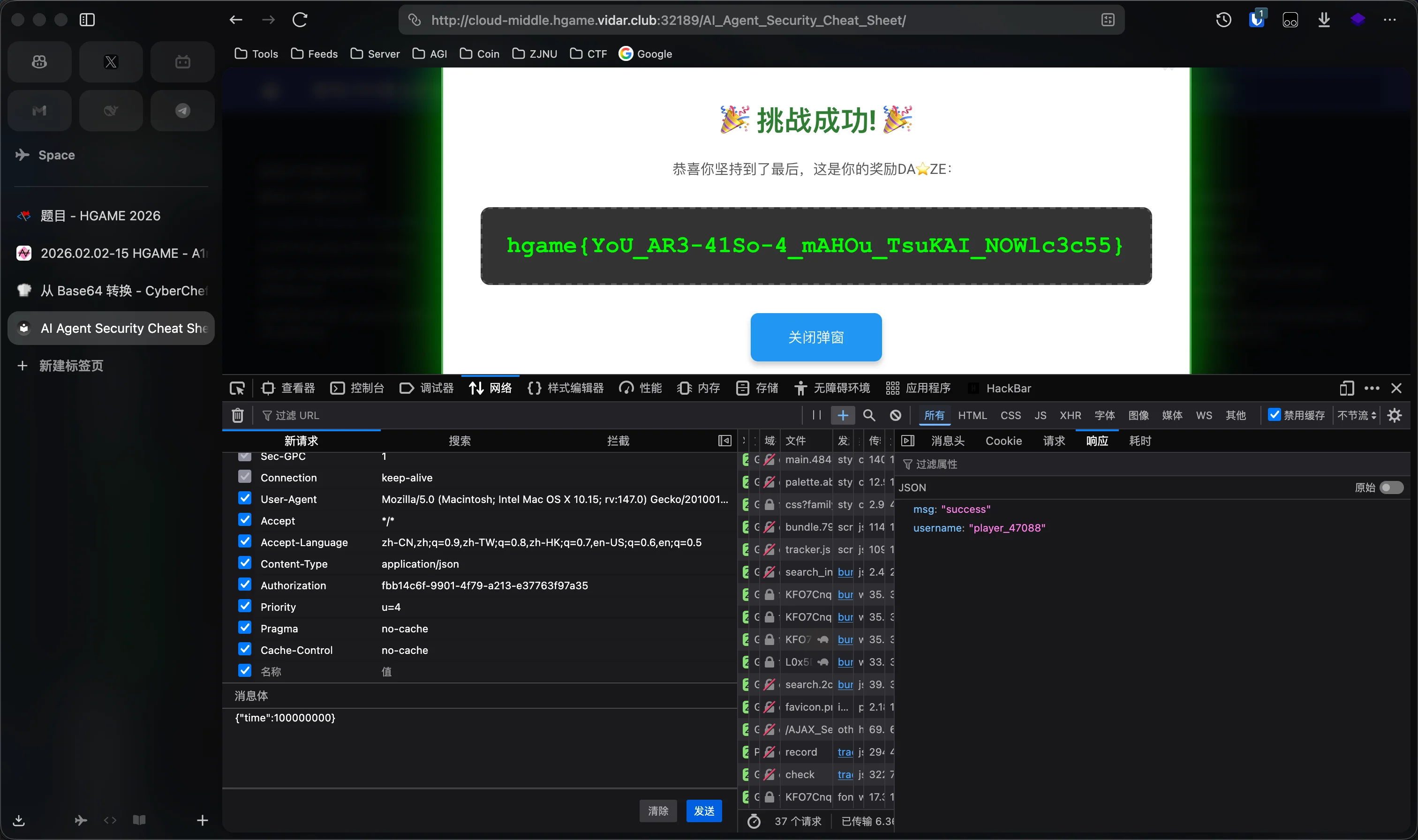Toggle the 原始 raw response switch

pyautogui.click(x=1391, y=487)
